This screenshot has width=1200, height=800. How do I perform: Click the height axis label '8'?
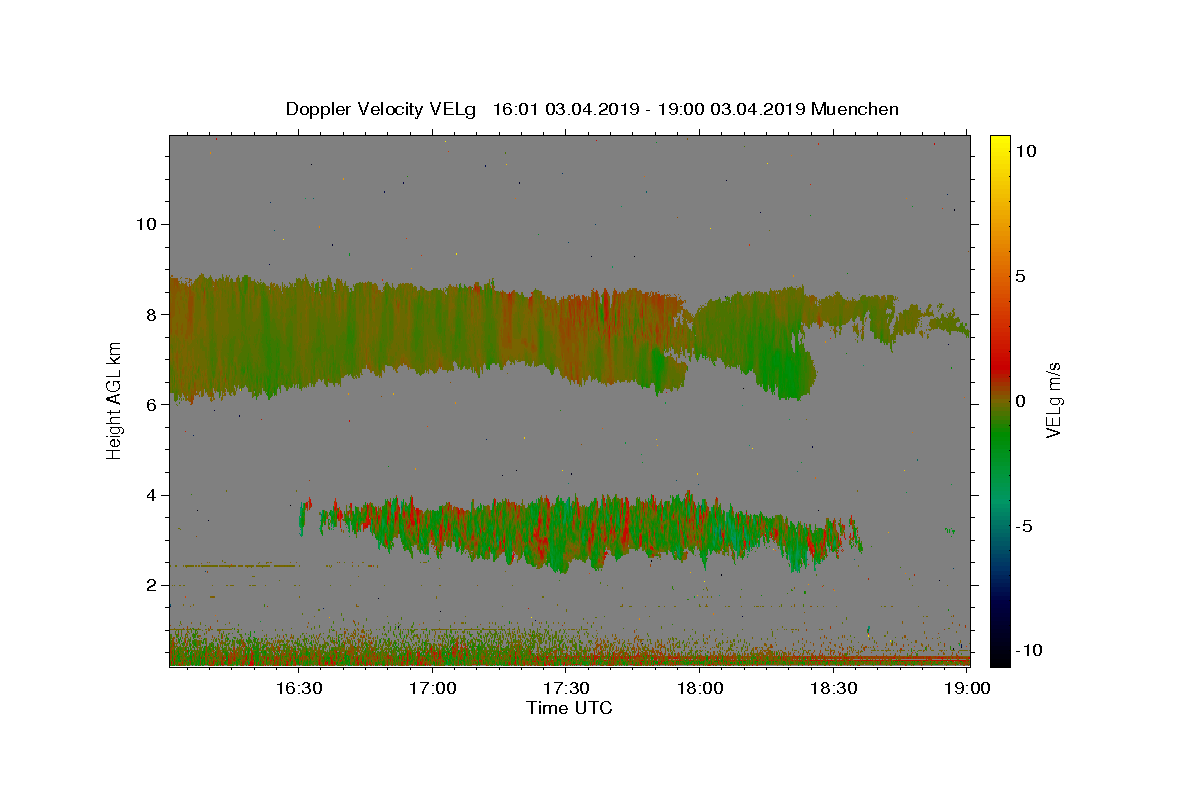click(x=151, y=314)
